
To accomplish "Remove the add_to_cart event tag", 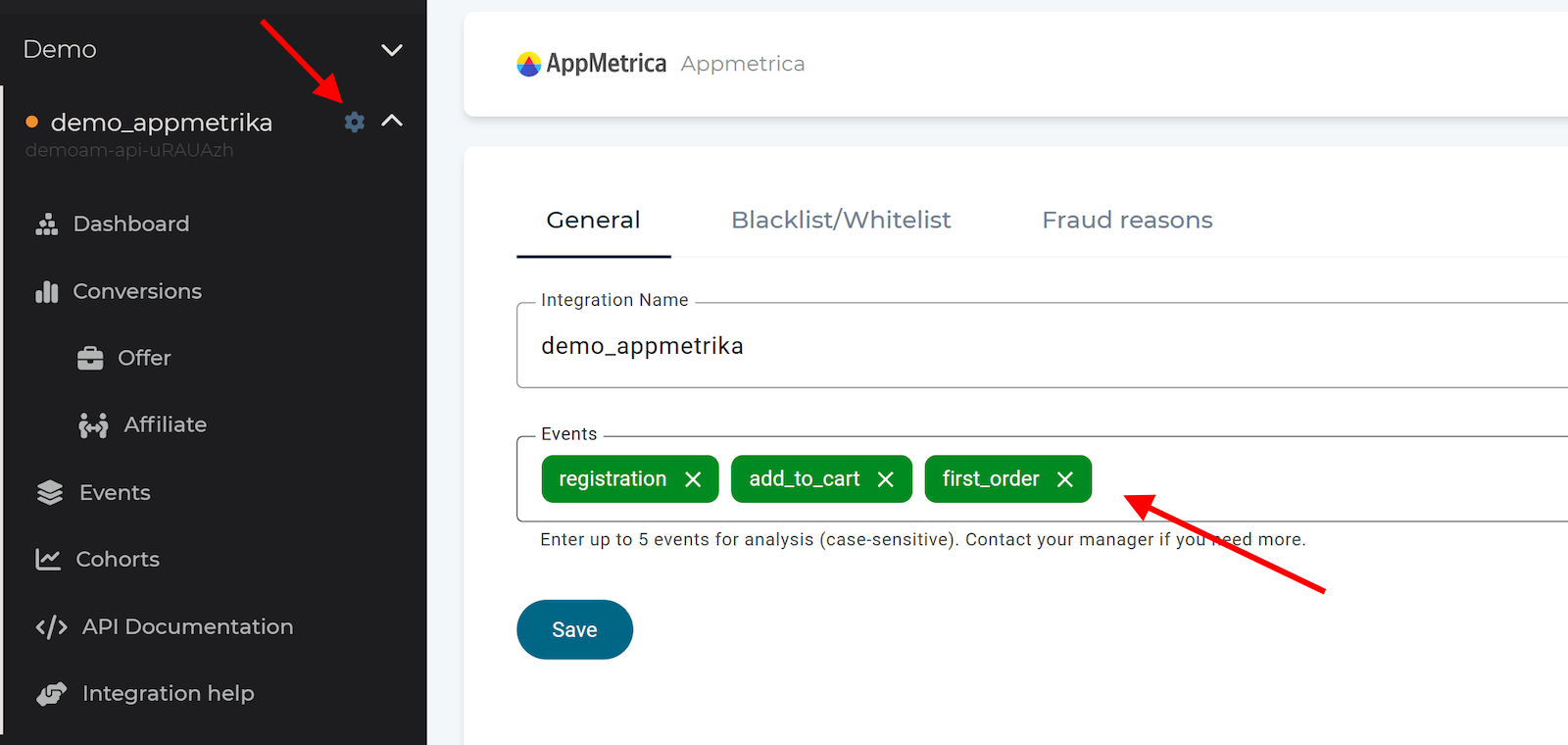I will pos(886,479).
